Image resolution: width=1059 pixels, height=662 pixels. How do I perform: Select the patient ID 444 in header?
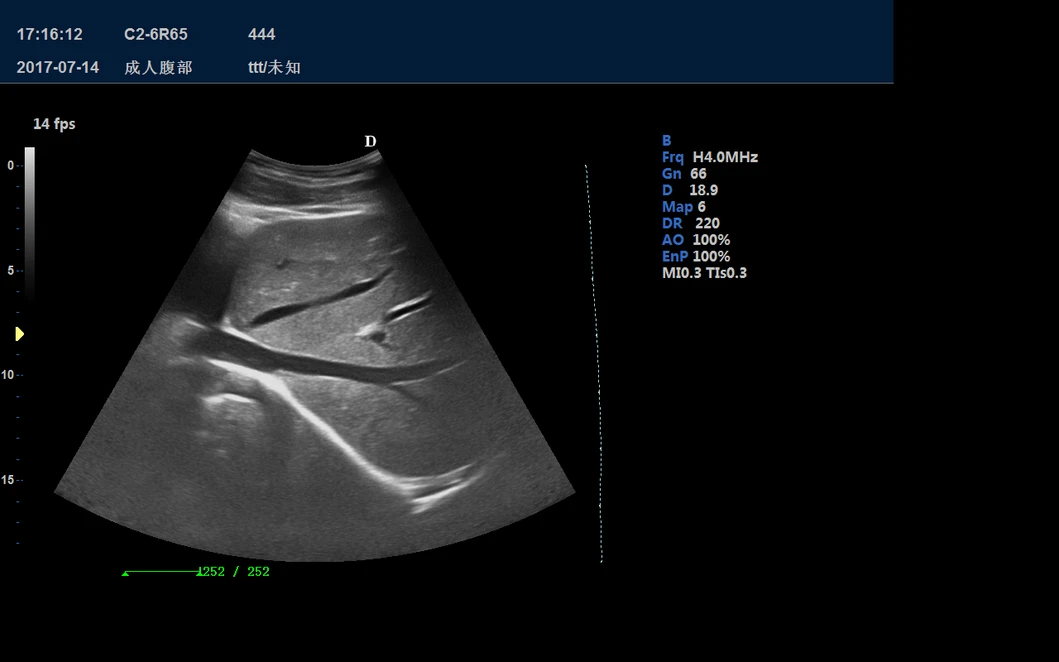[261, 34]
